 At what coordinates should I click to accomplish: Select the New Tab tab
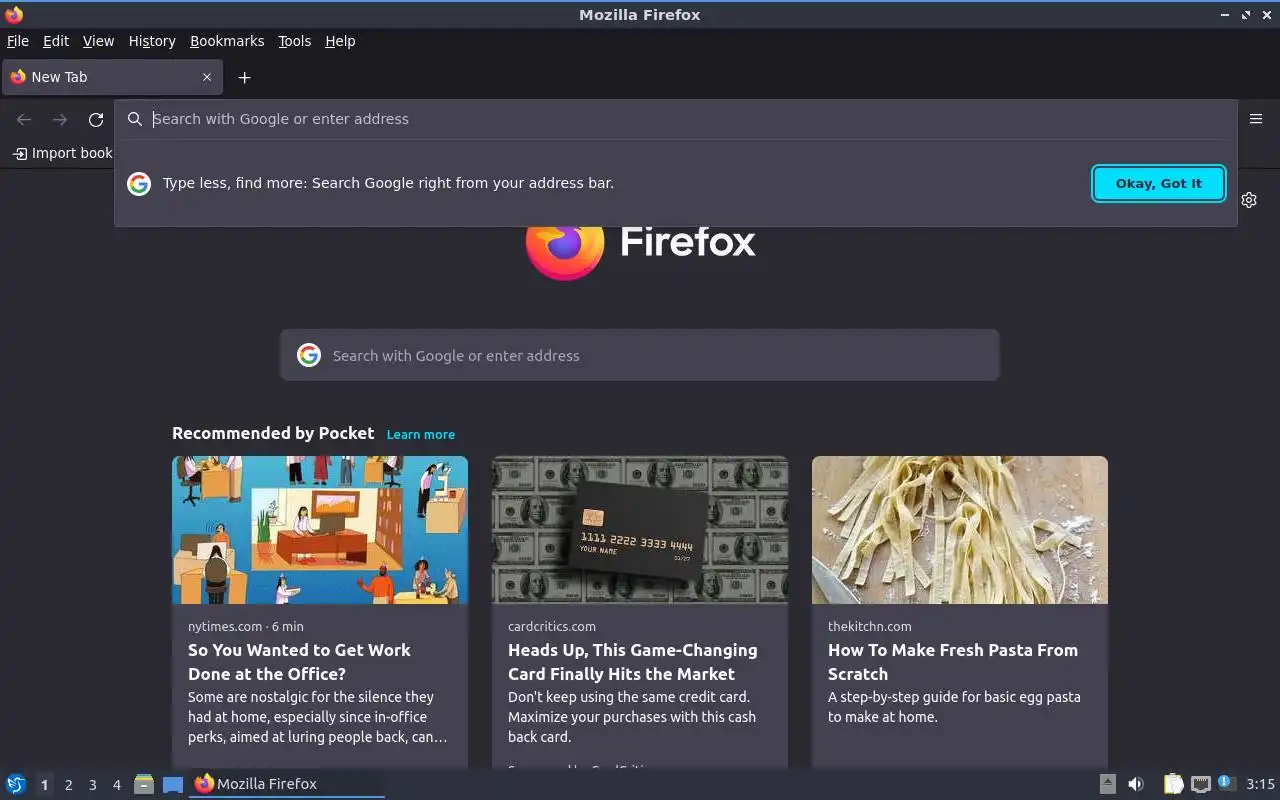tap(110, 77)
